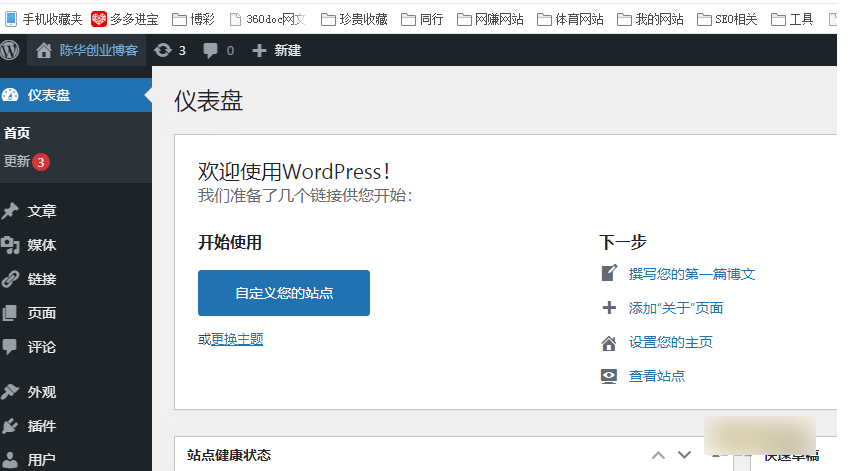Click the 链接 chain link icon

[10, 279]
